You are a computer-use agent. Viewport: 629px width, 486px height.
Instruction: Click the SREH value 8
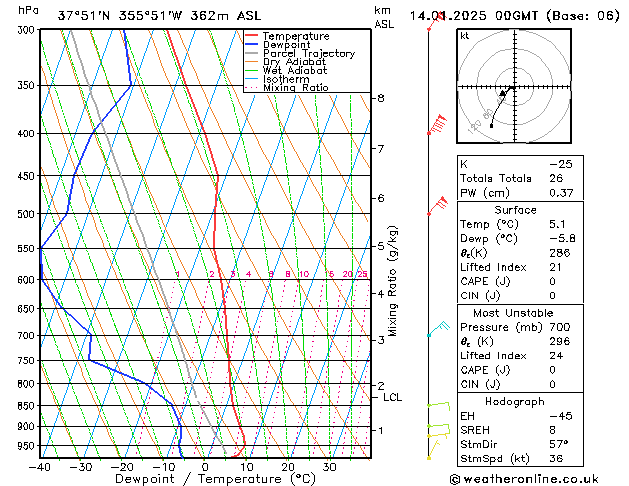click(552, 430)
